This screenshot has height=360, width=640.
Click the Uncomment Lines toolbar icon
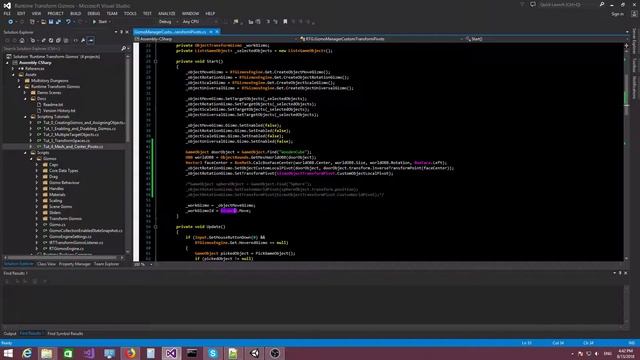pyautogui.click(x=276, y=22)
